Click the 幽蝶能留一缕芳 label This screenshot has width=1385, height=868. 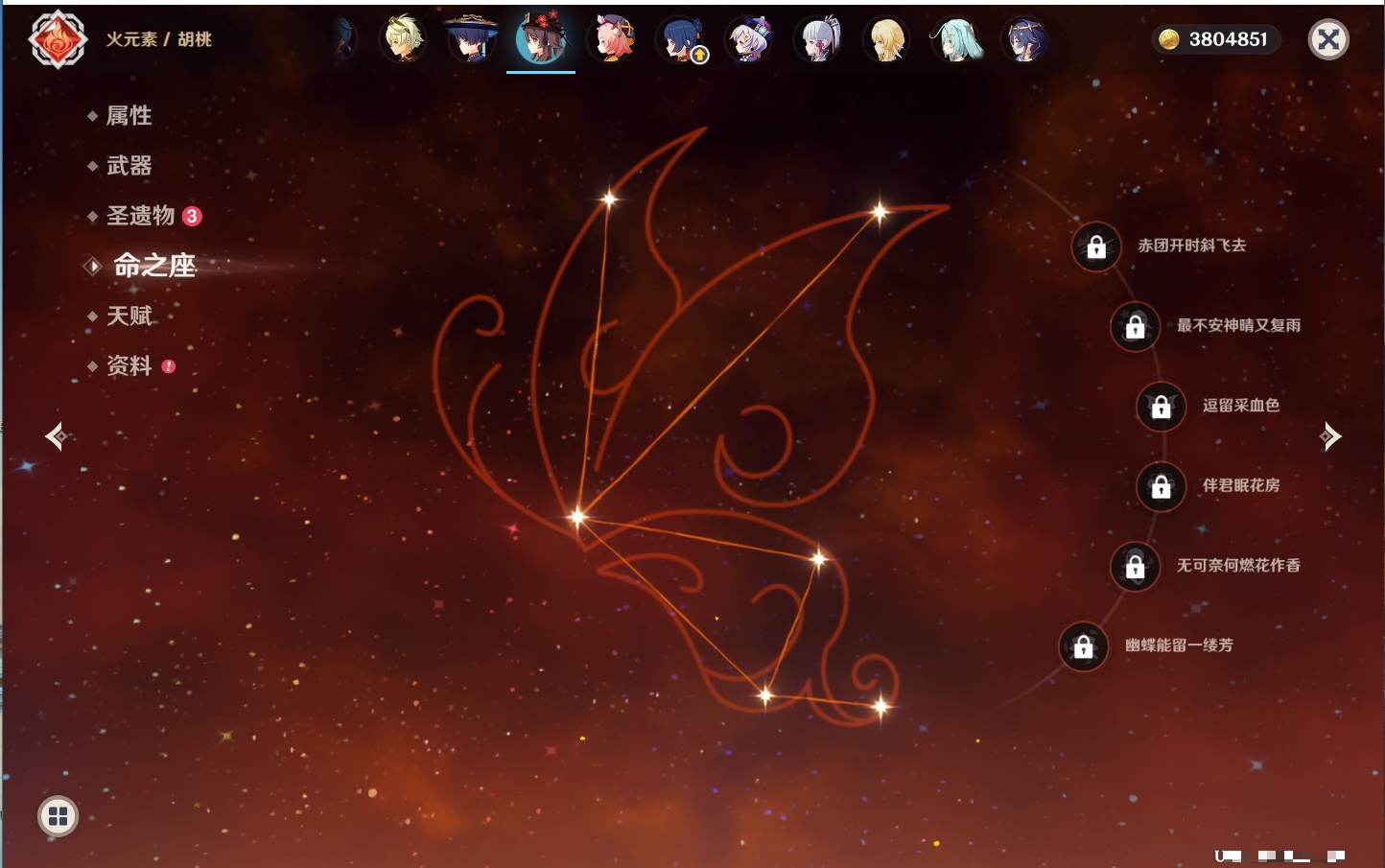[x=1180, y=645]
